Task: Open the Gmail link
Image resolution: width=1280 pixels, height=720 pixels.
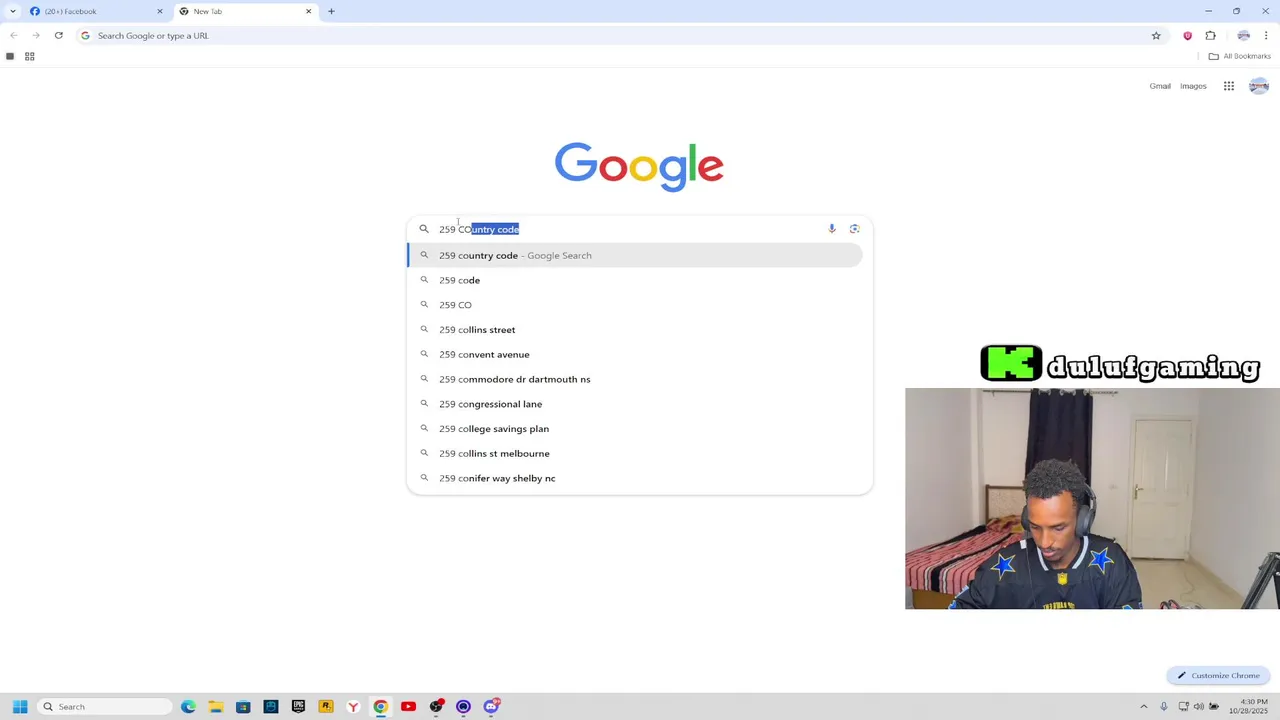Action: 1160,86
